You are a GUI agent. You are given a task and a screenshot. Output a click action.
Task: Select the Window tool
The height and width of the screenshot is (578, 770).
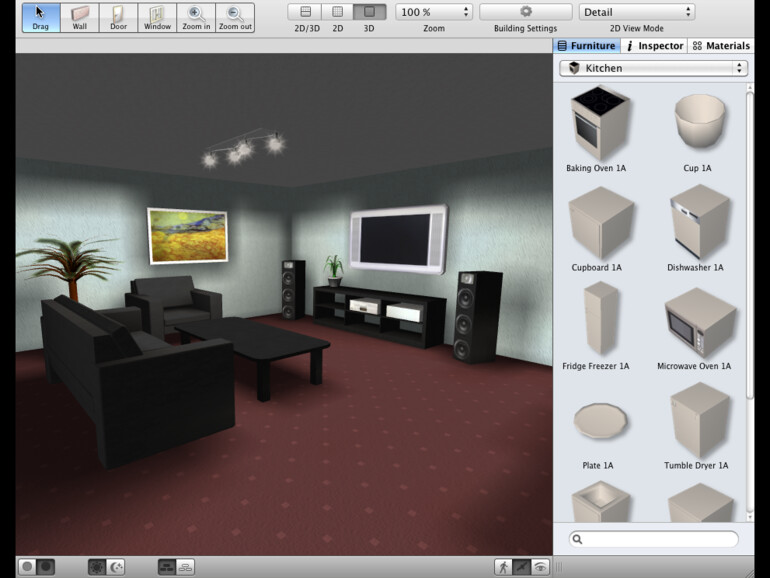(x=157, y=18)
